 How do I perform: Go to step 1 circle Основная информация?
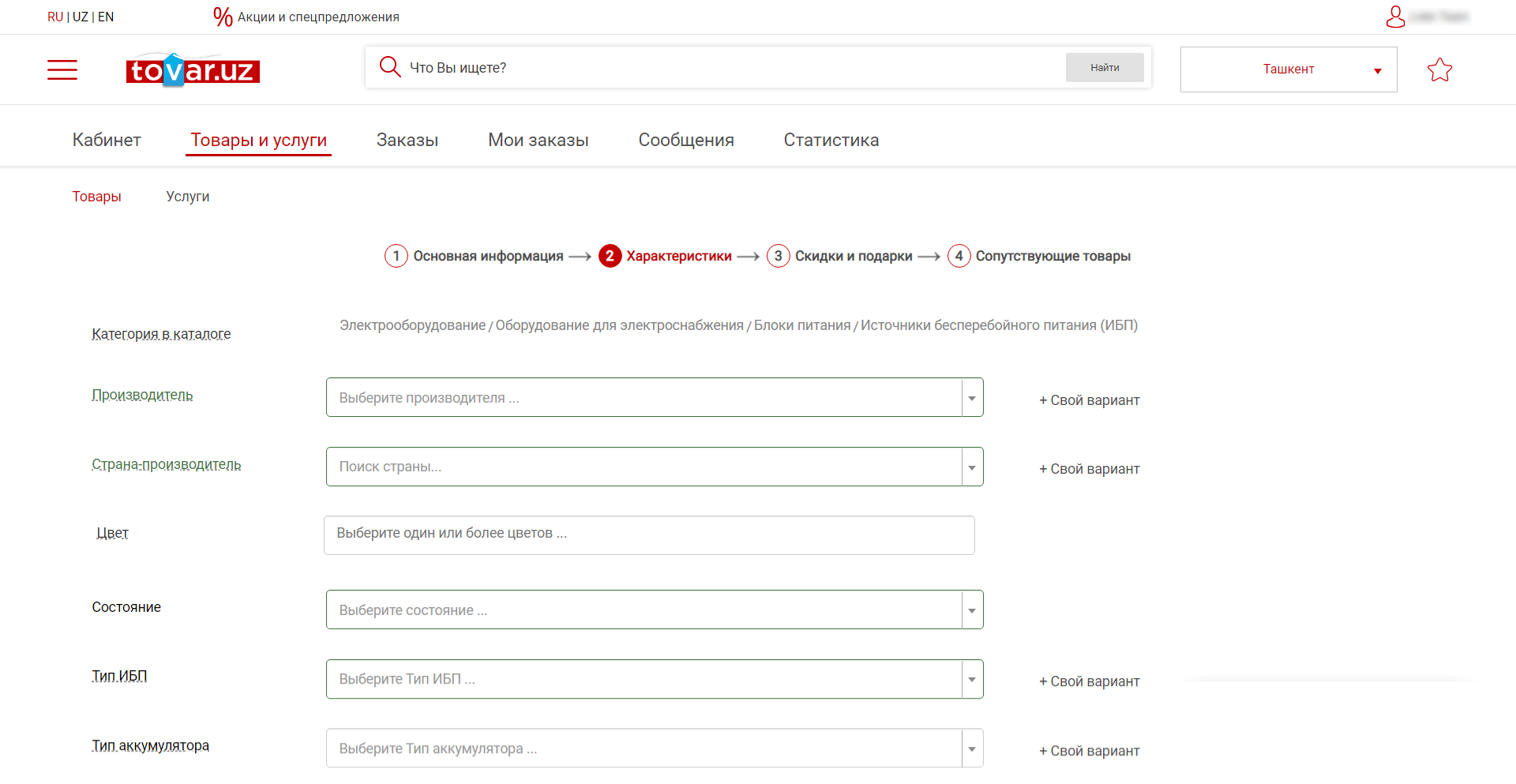pyautogui.click(x=396, y=256)
